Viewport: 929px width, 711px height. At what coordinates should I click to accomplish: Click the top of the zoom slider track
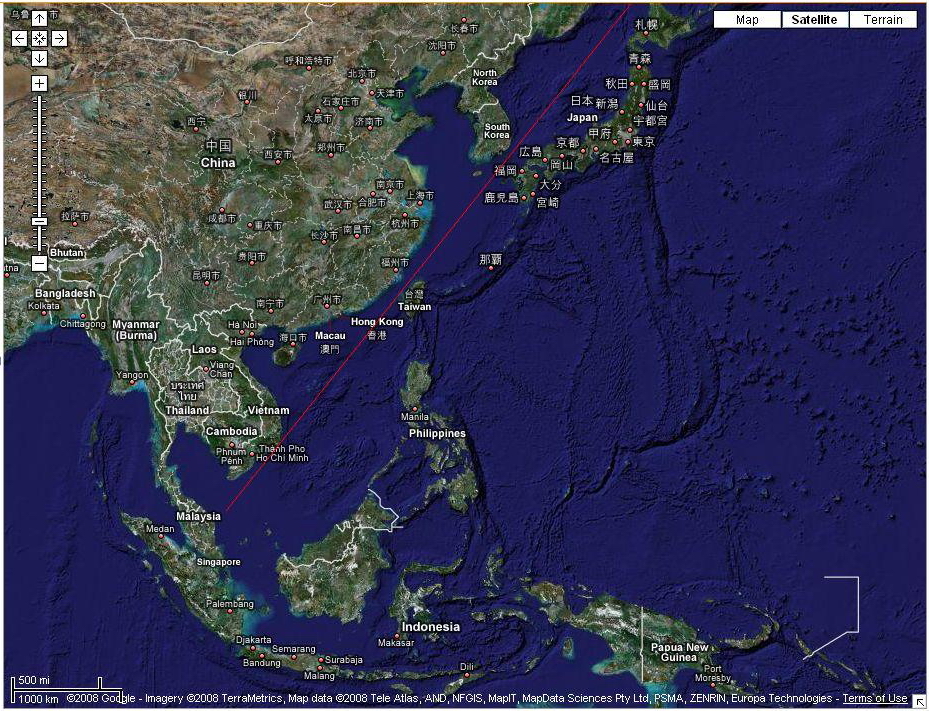[39, 98]
